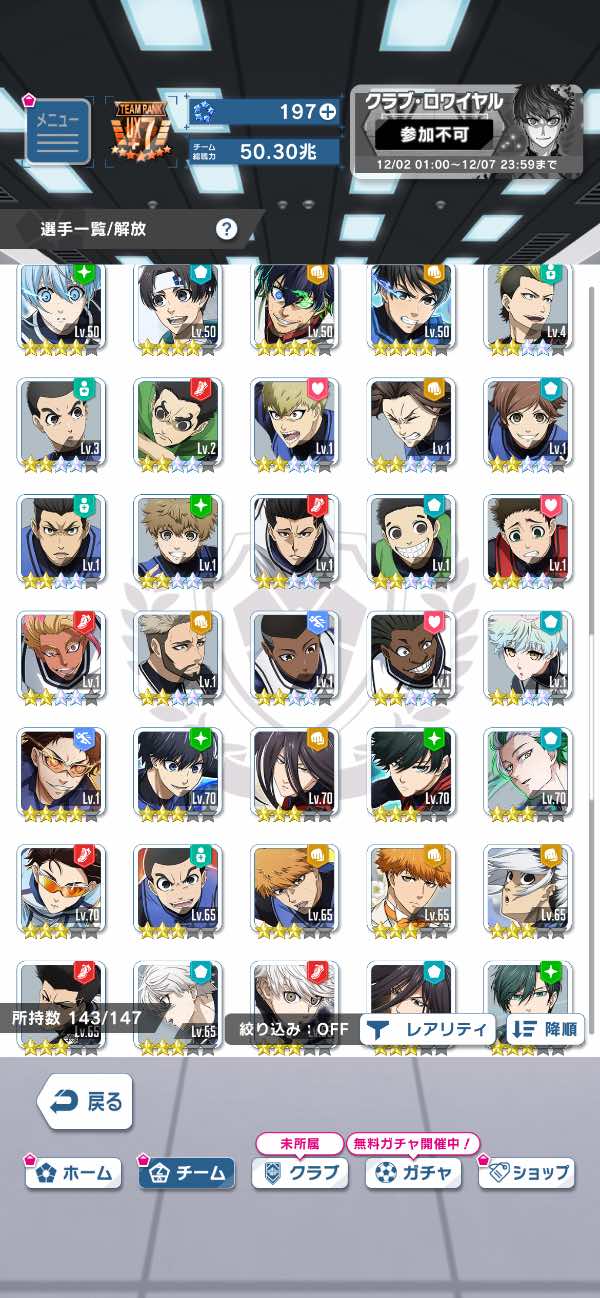The image size is (600, 1298).
Task: Tap the TEAM RANK 7 badge
Action: click(140, 130)
